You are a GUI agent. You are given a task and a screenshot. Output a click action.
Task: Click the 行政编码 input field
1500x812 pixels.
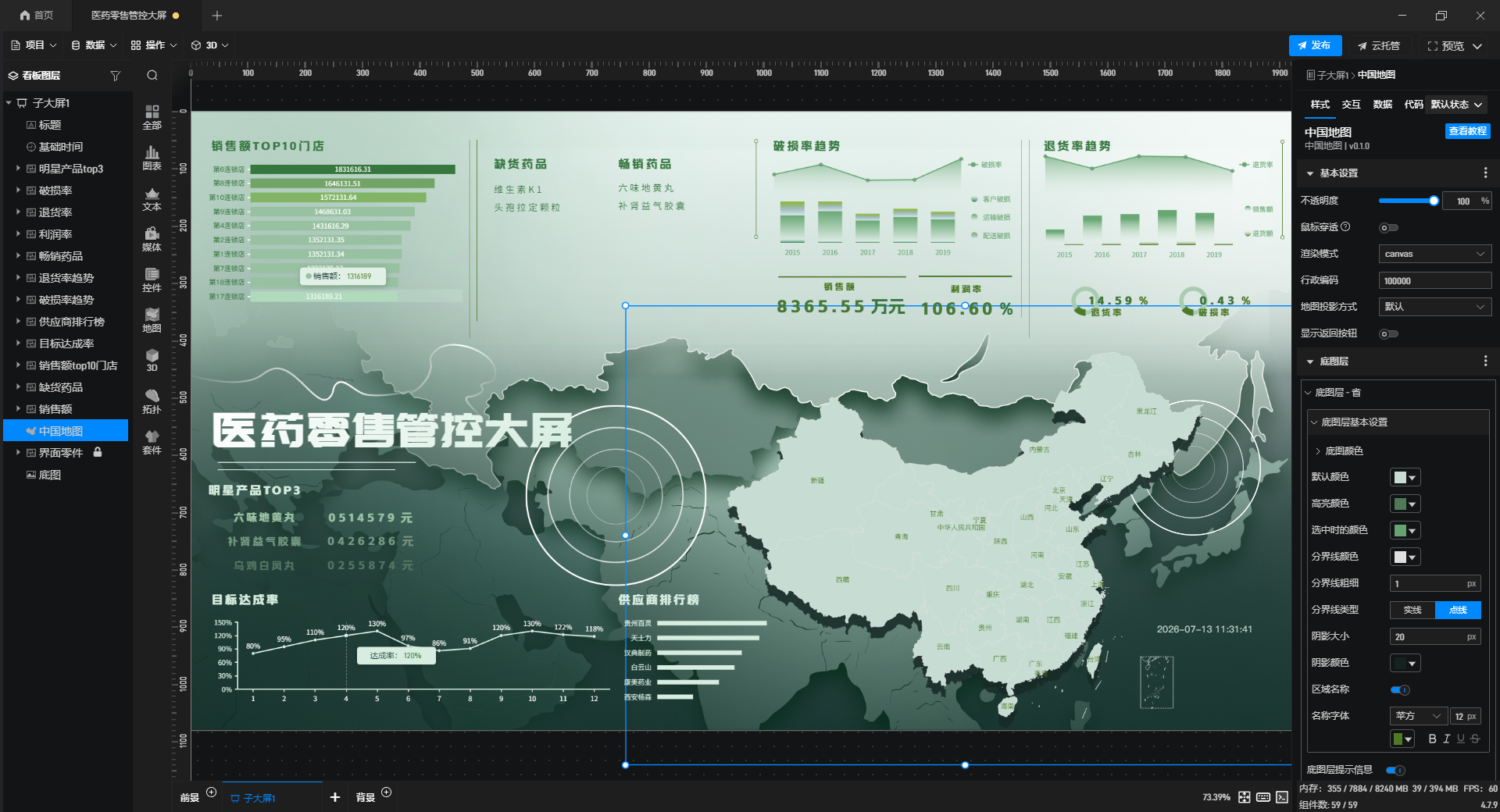point(1434,281)
